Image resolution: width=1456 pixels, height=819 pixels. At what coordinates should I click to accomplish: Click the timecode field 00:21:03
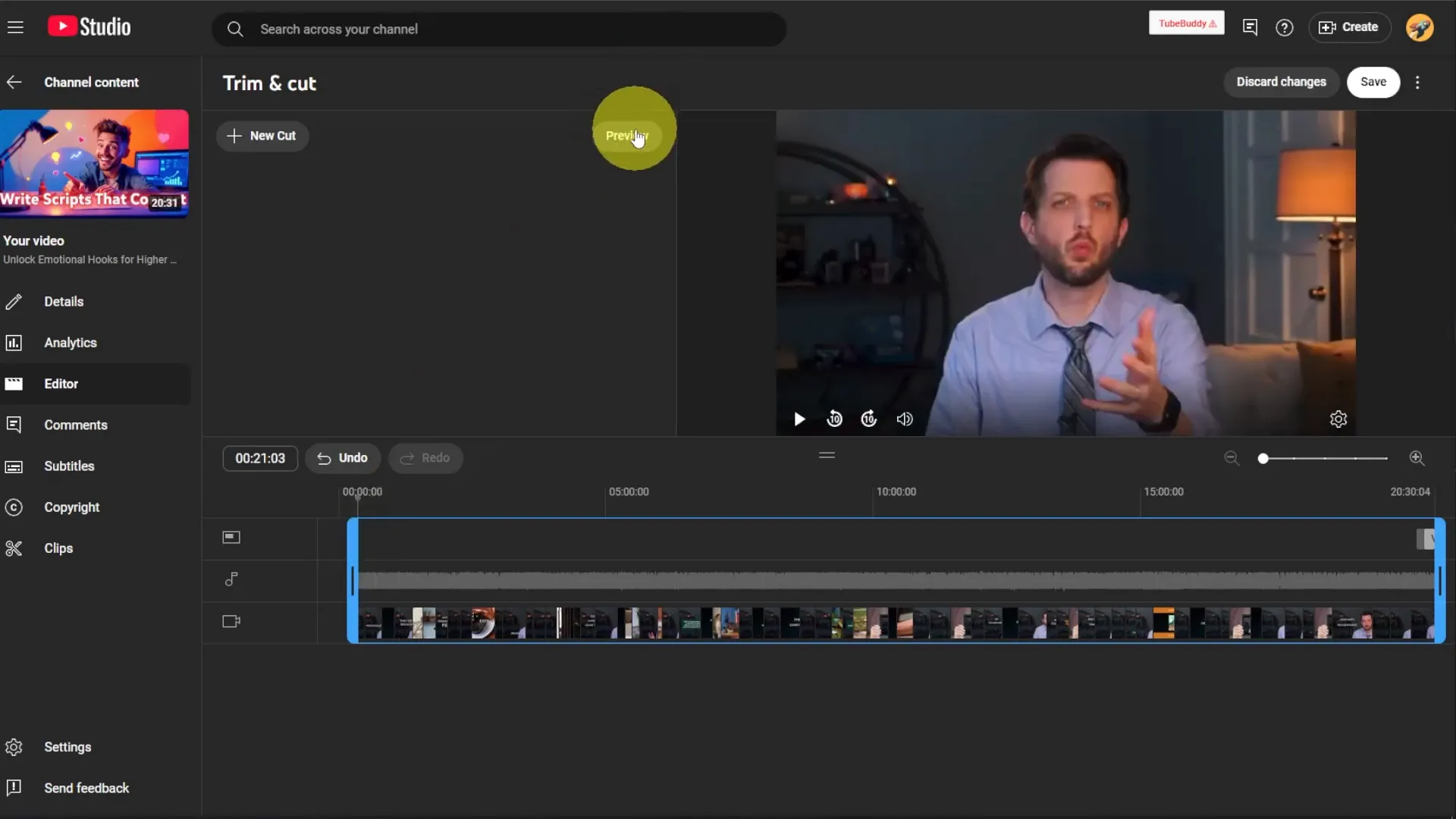pos(260,458)
